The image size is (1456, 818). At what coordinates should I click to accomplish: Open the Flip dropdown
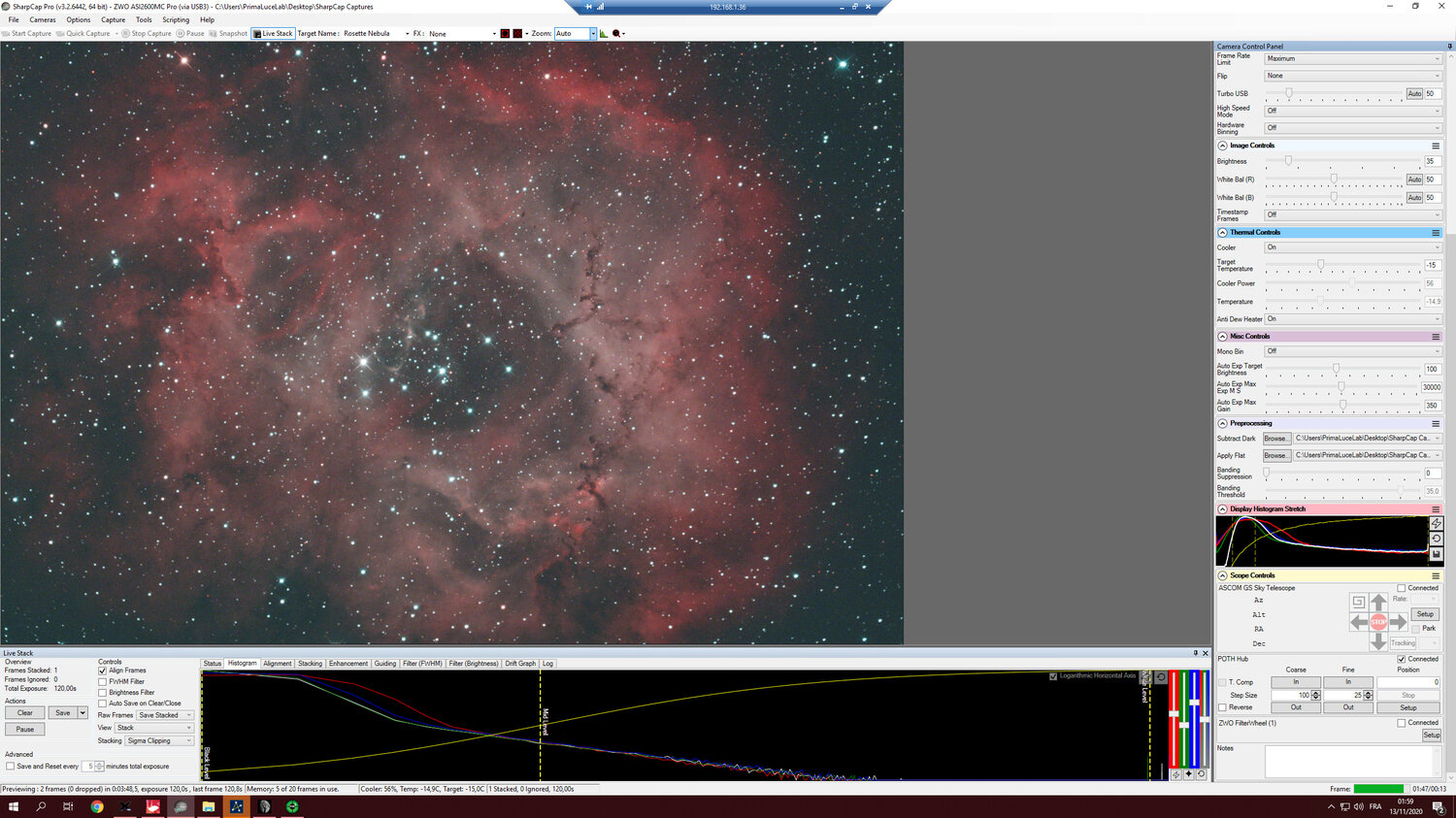pos(1353,76)
